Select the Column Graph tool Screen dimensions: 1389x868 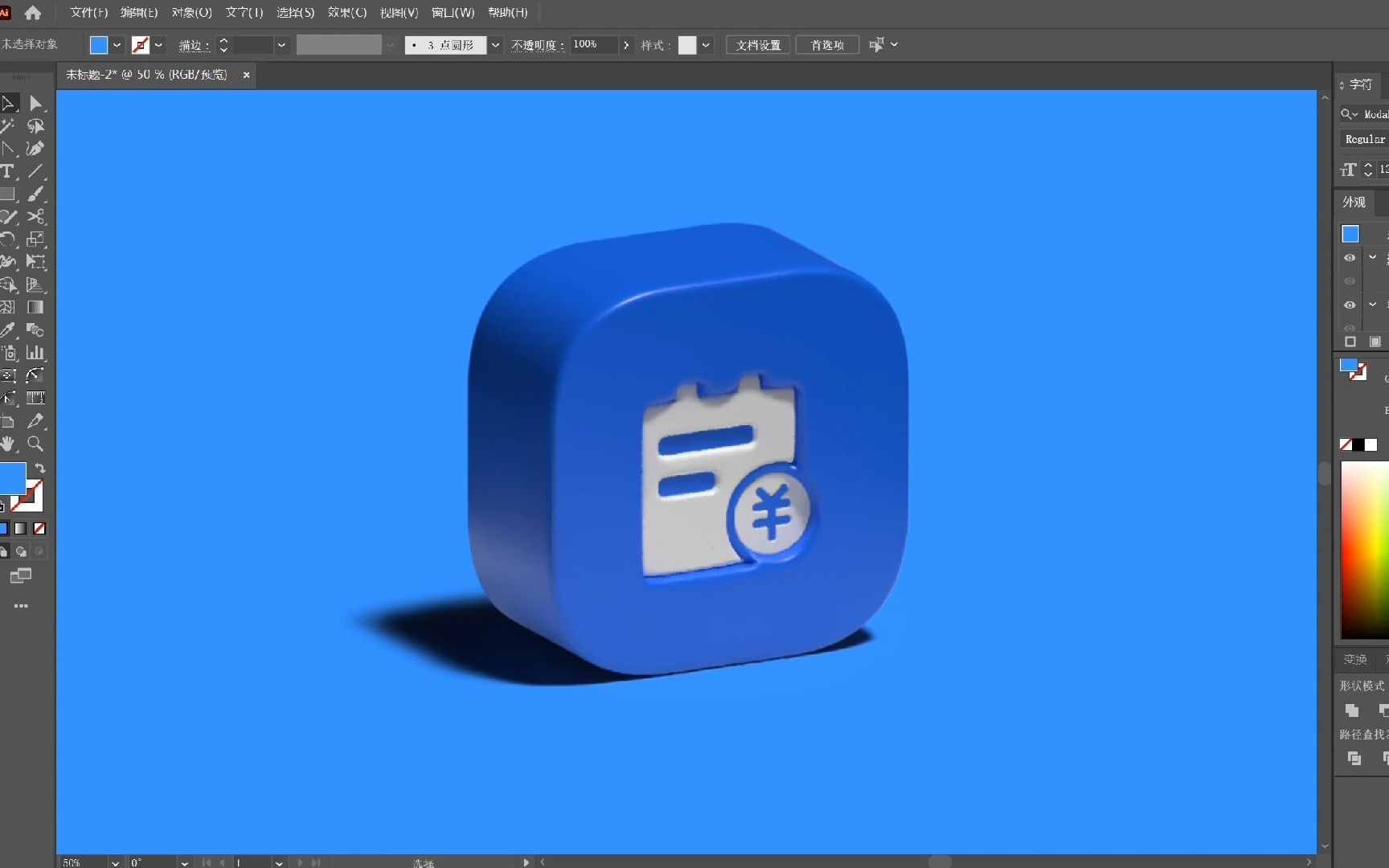click(x=35, y=352)
